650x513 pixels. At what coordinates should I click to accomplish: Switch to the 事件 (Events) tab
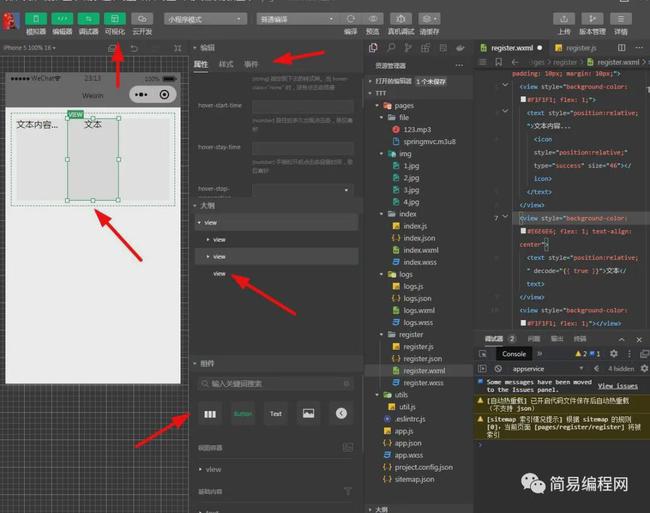pyautogui.click(x=251, y=64)
